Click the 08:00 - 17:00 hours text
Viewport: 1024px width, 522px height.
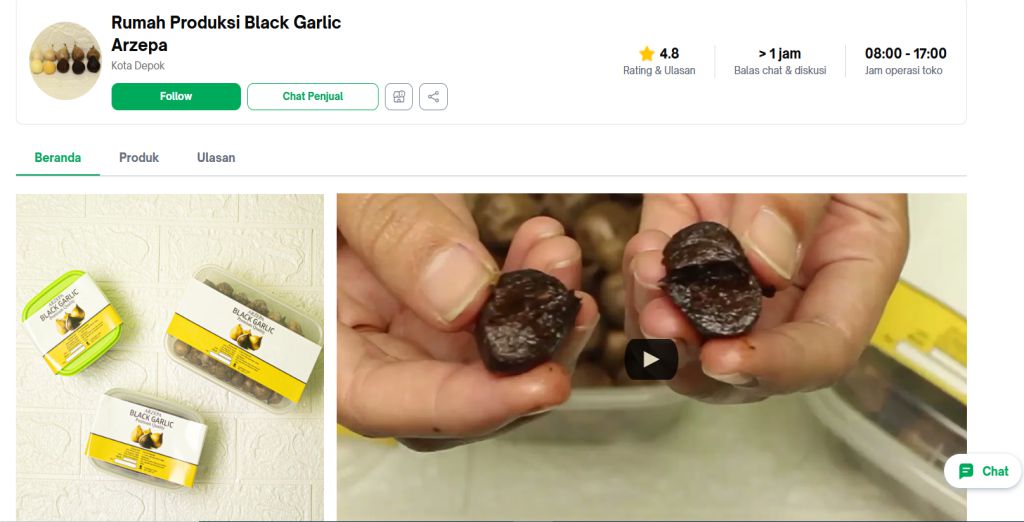click(x=905, y=54)
